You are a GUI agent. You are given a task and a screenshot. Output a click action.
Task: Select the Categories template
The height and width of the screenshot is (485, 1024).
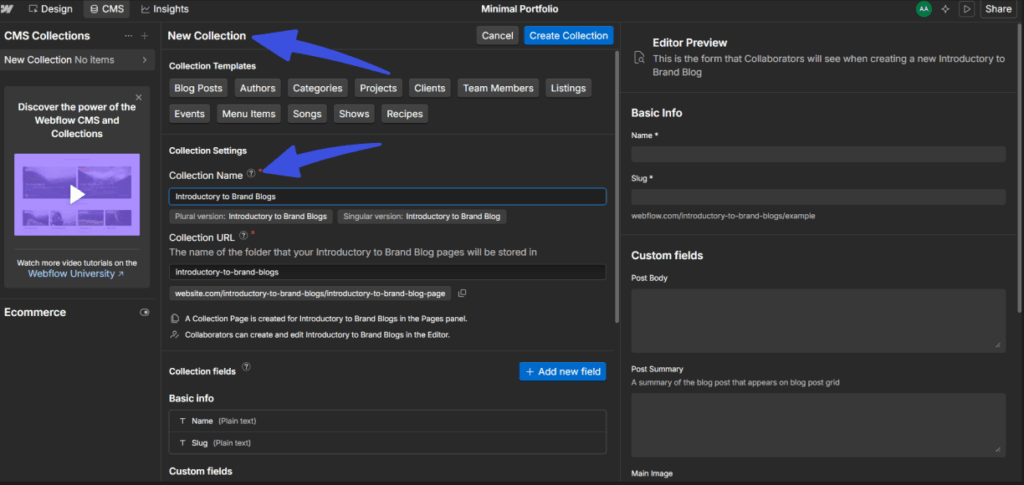tap(317, 88)
